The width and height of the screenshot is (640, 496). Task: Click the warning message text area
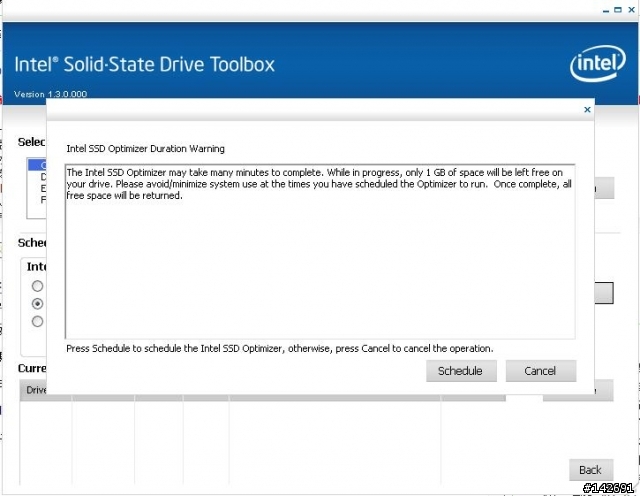click(320, 251)
